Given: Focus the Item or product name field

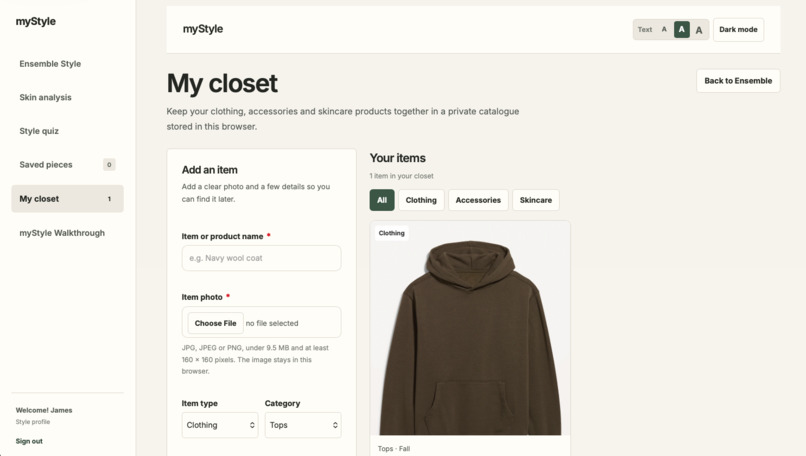Looking at the screenshot, I should coord(261,258).
